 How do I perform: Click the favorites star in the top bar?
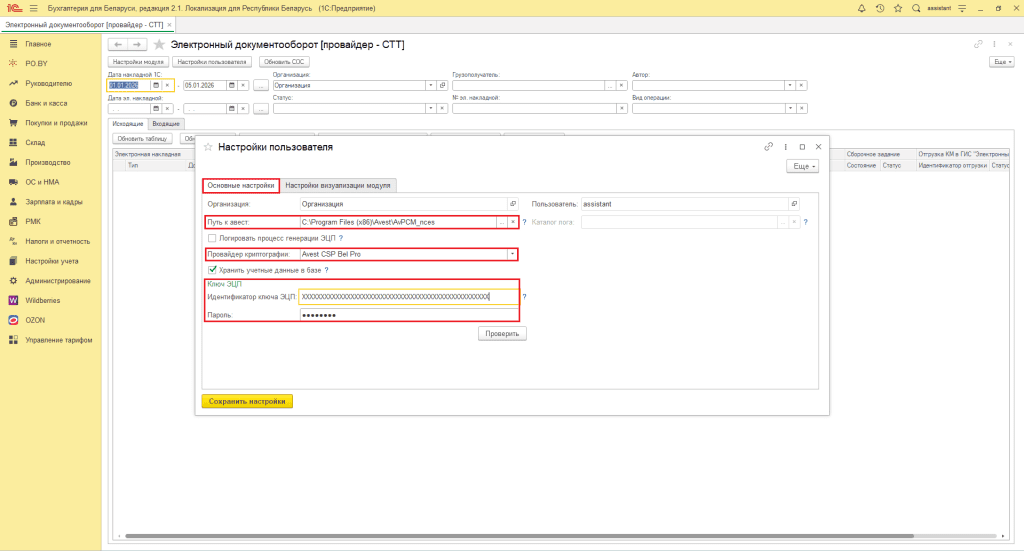[x=896, y=8]
